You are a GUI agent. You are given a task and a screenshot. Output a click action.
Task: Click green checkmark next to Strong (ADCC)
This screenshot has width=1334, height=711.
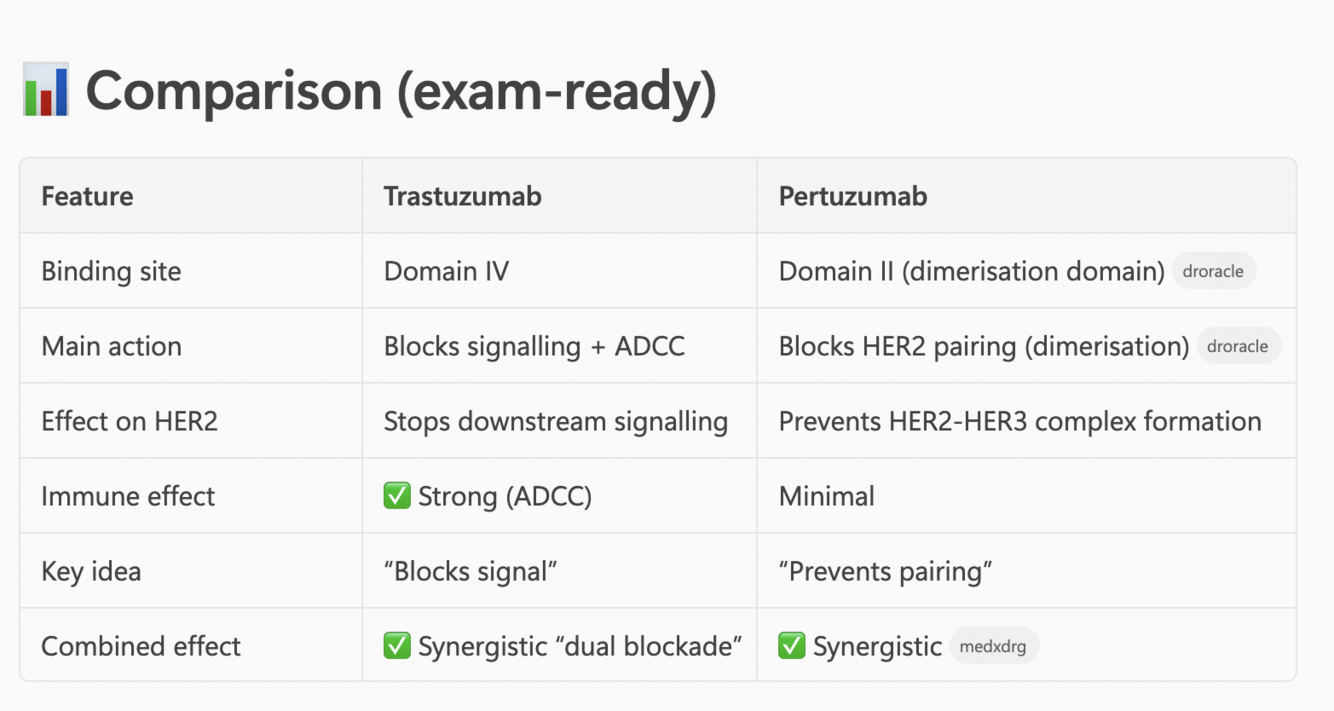pyautogui.click(x=397, y=496)
